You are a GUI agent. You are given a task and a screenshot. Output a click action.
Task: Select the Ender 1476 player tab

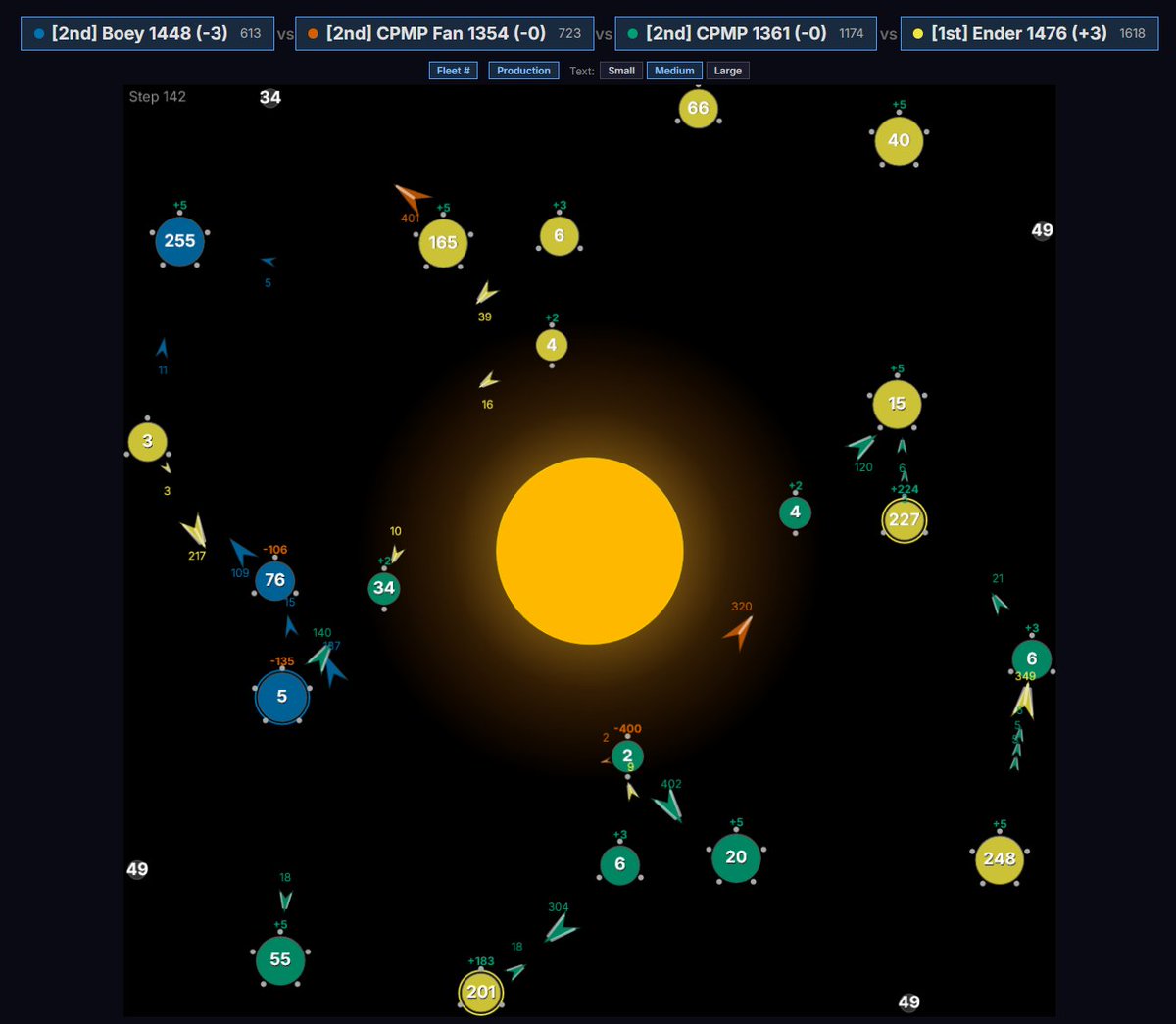(1029, 33)
